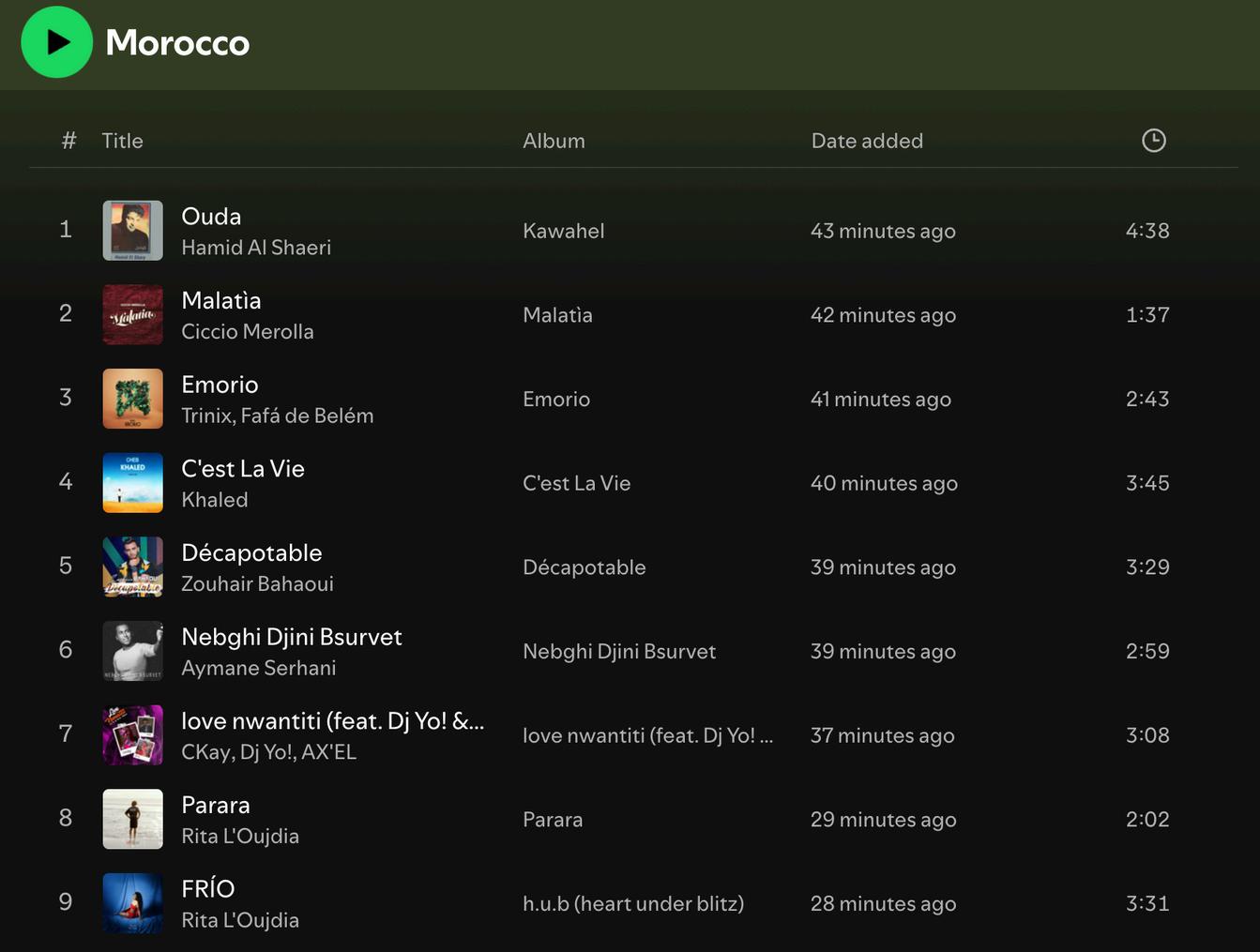Screen dimensions: 1260x952
Task: Open Ouda album cover thumbnail
Action: (132, 231)
